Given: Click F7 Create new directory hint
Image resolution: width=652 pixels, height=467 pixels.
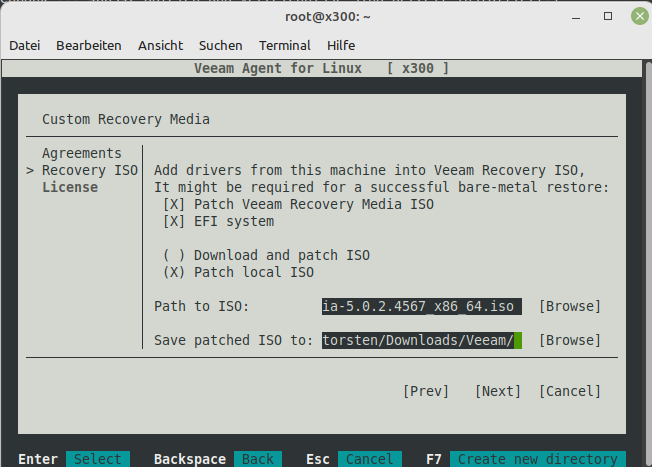Looking at the screenshot, I should pyautogui.click(x=526, y=459).
